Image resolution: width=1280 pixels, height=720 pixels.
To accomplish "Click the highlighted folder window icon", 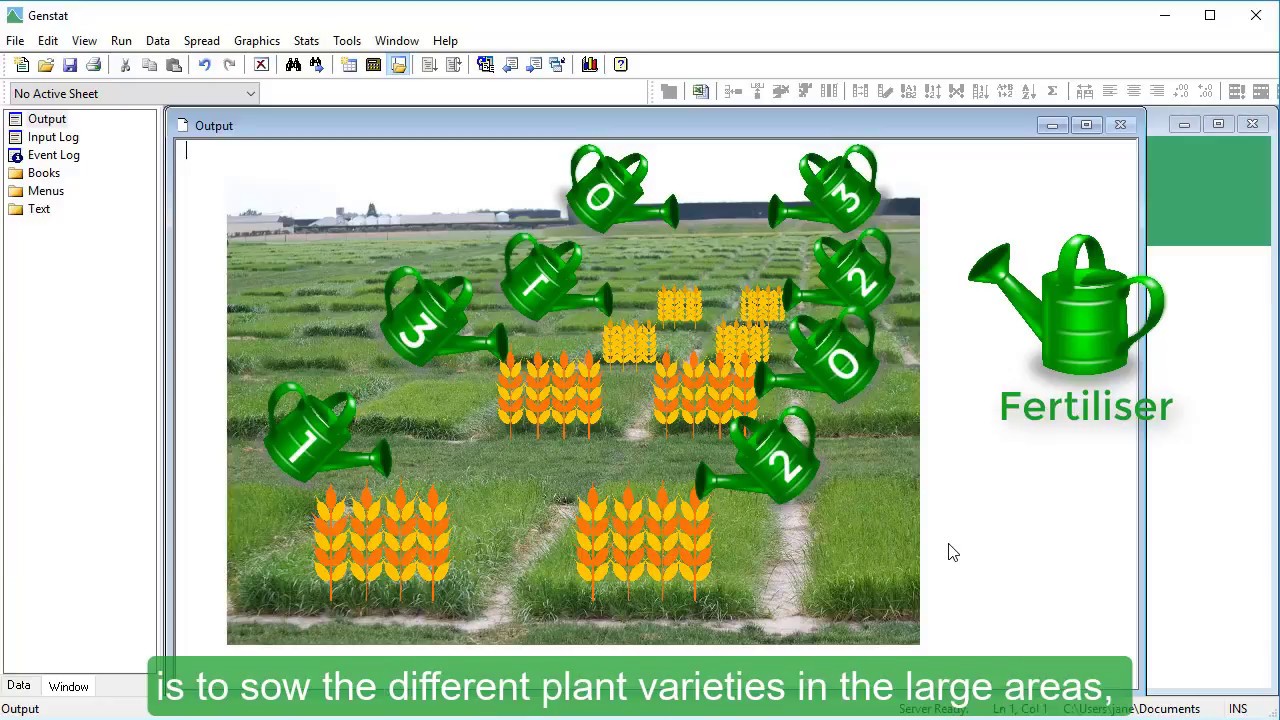I will [398, 65].
